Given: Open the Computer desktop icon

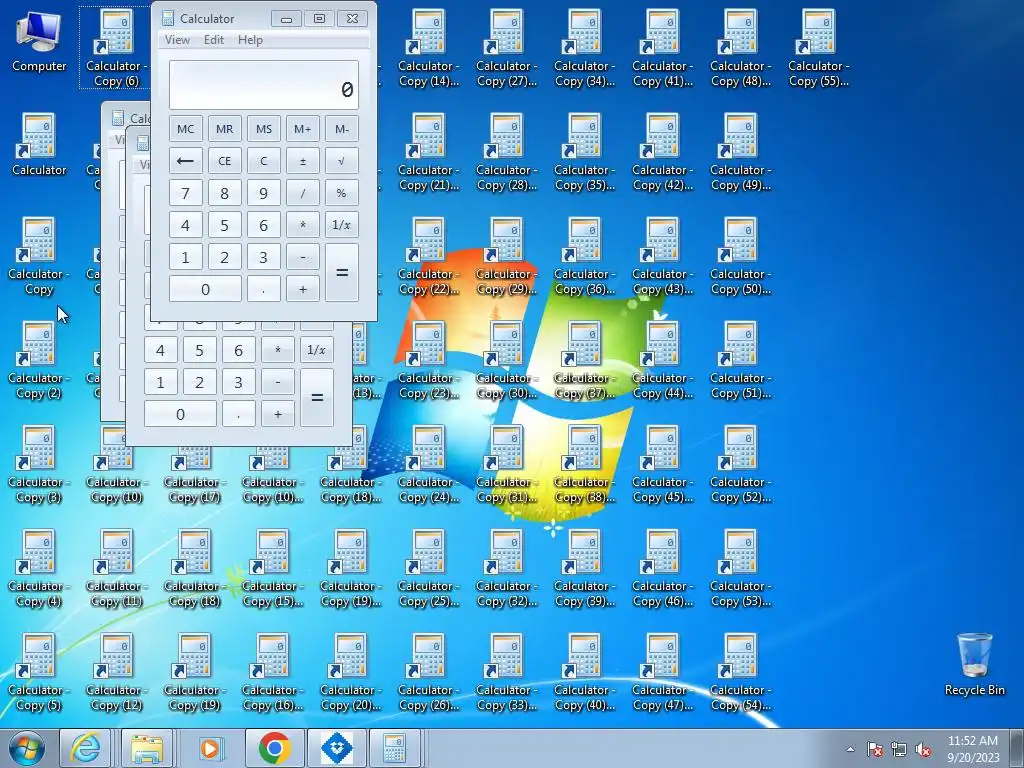Looking at the screenshot, I should coord(39,42).
